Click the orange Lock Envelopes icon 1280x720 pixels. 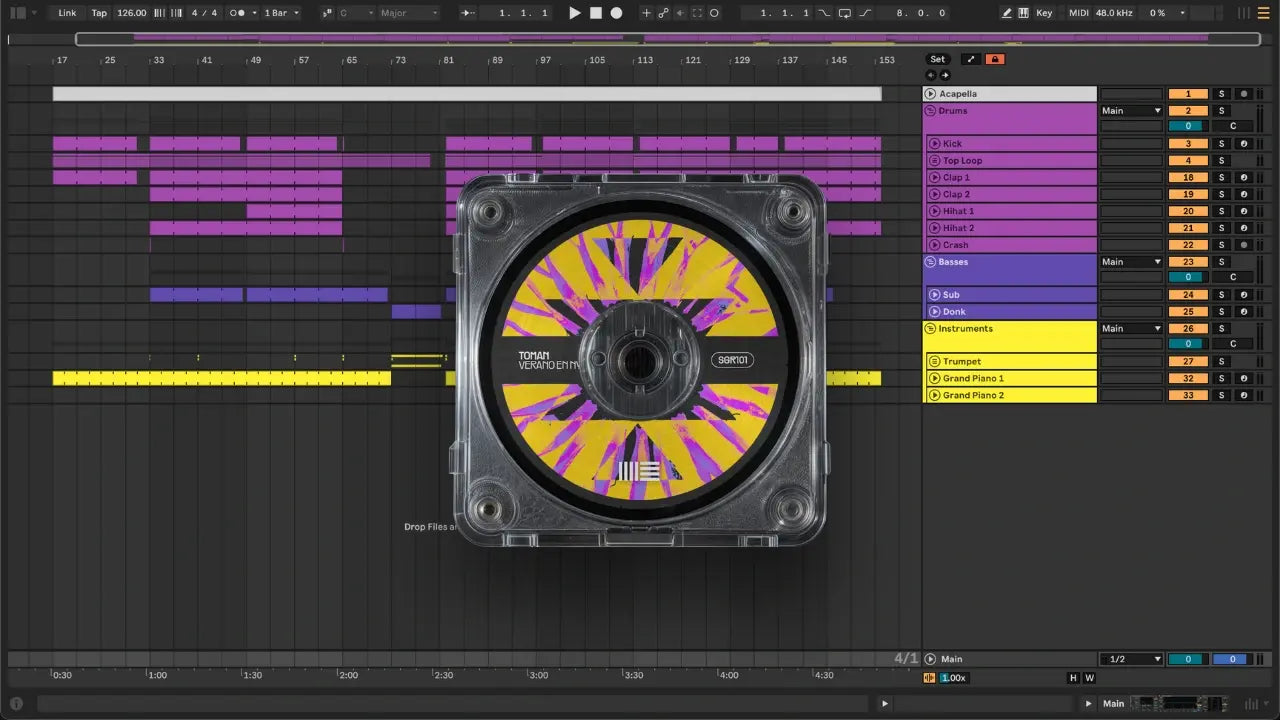994,59
